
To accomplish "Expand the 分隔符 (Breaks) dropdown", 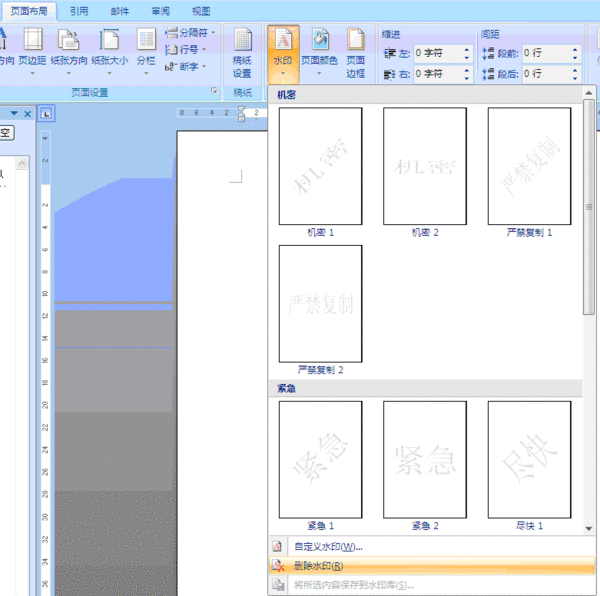I will click(189, 33).
